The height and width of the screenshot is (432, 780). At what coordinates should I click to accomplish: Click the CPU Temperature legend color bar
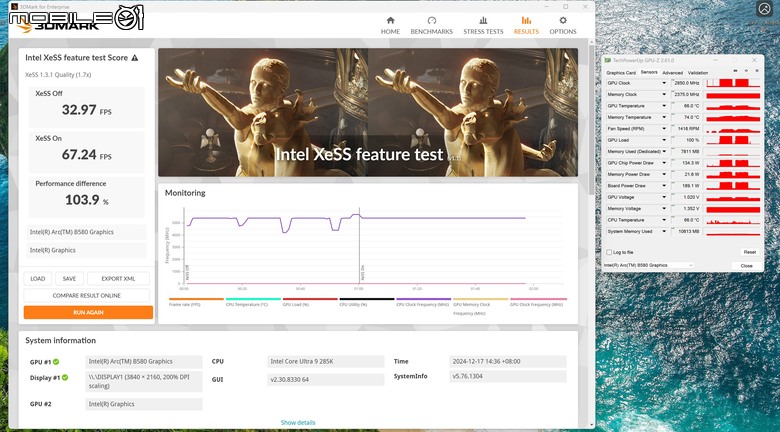tap(253, 299)
